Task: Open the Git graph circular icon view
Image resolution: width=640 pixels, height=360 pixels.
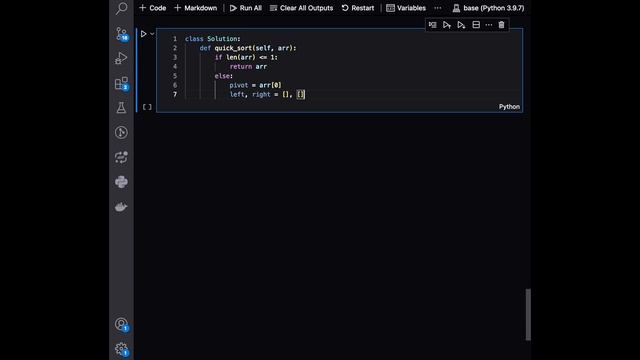Action: 121,132
